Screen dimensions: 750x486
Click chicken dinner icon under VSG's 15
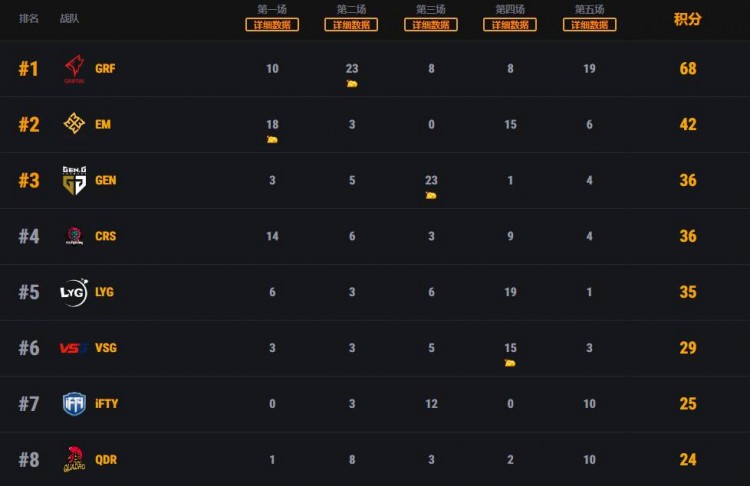point(510,363)
